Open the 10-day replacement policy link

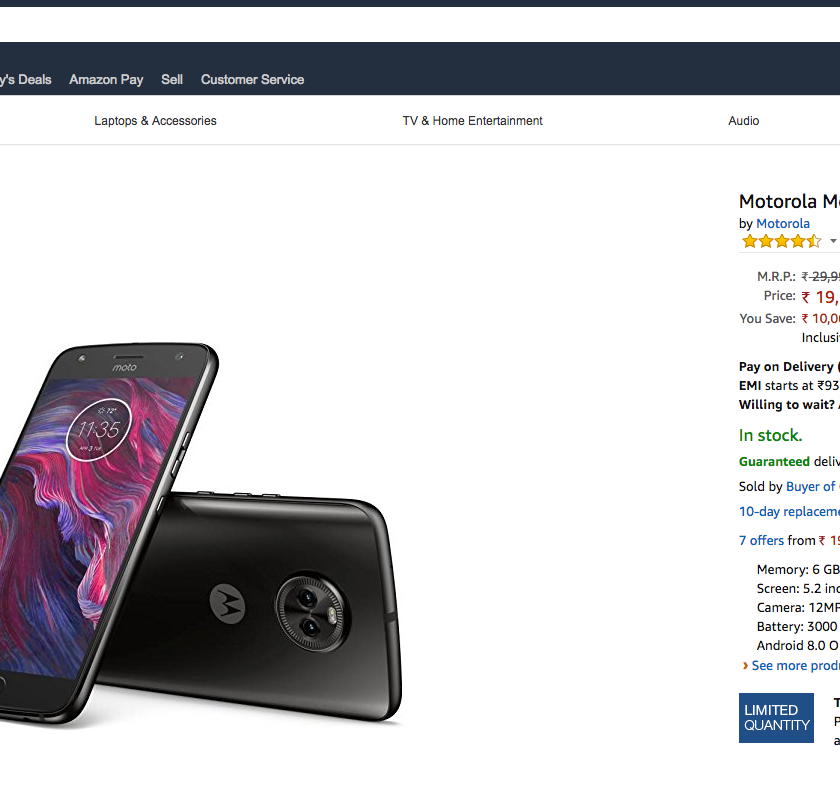point(789,511)
